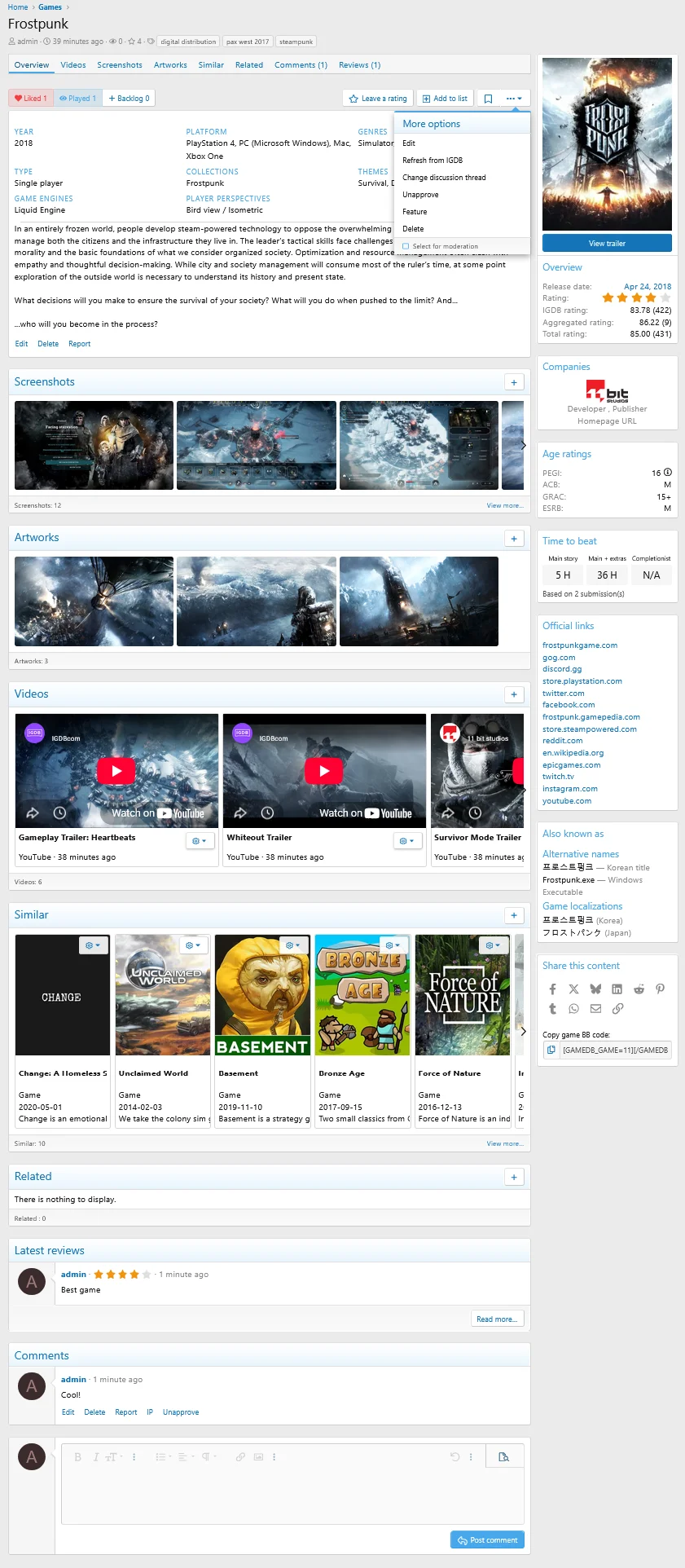Share via WhatsApp icon
Viewport: 685px width, 1568px height.
[574, 1008]
